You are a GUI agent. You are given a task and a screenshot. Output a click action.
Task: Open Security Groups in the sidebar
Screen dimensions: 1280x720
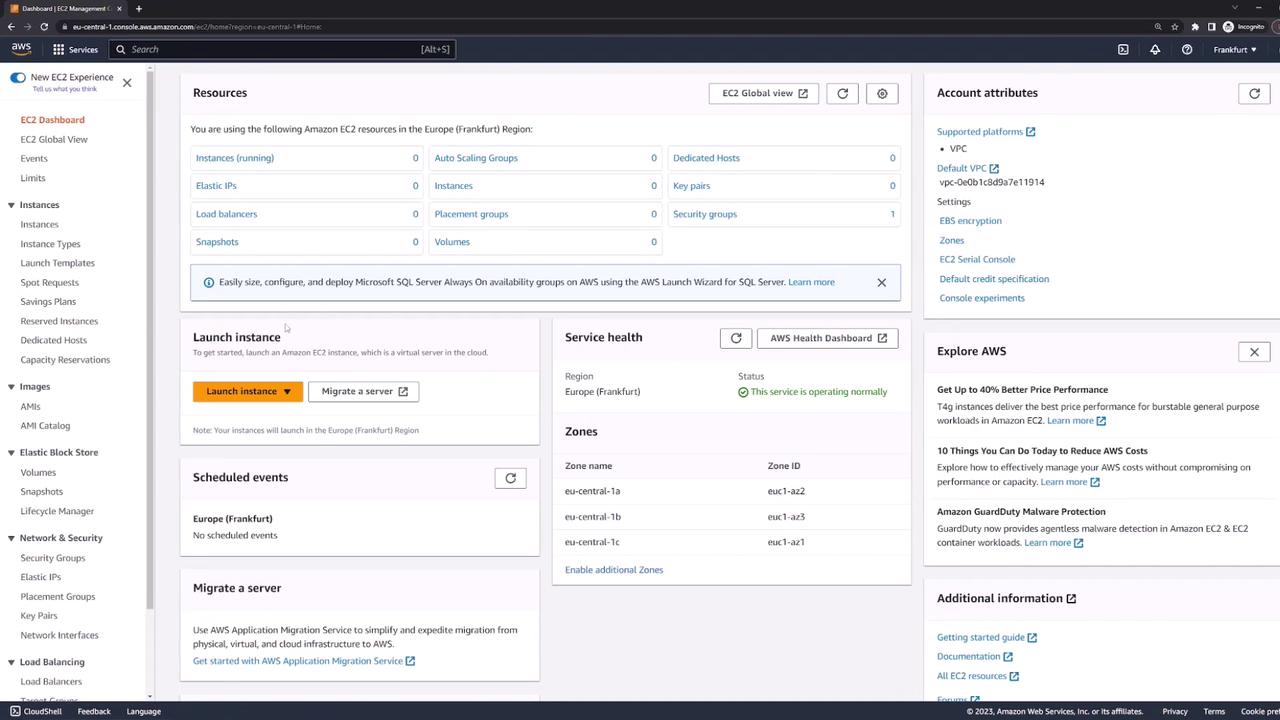coord(53,558)
